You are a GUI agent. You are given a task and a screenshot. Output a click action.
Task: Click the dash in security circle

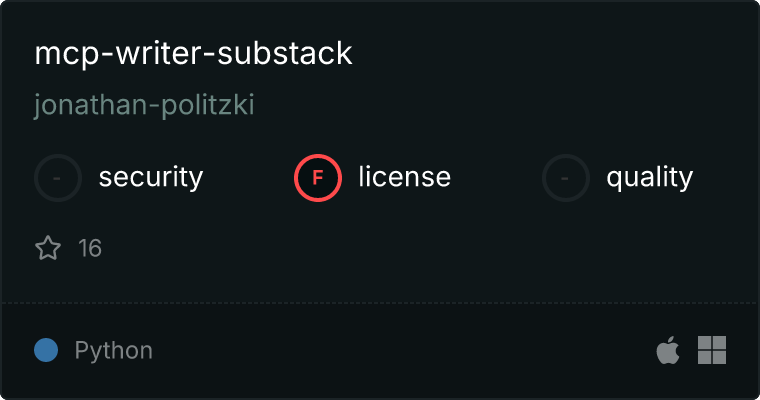pos(58,178)
